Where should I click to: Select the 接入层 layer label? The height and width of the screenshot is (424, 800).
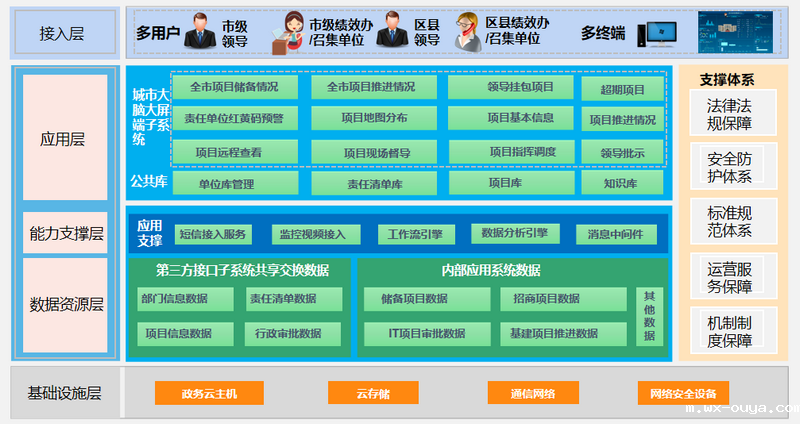tap(62, 33)
